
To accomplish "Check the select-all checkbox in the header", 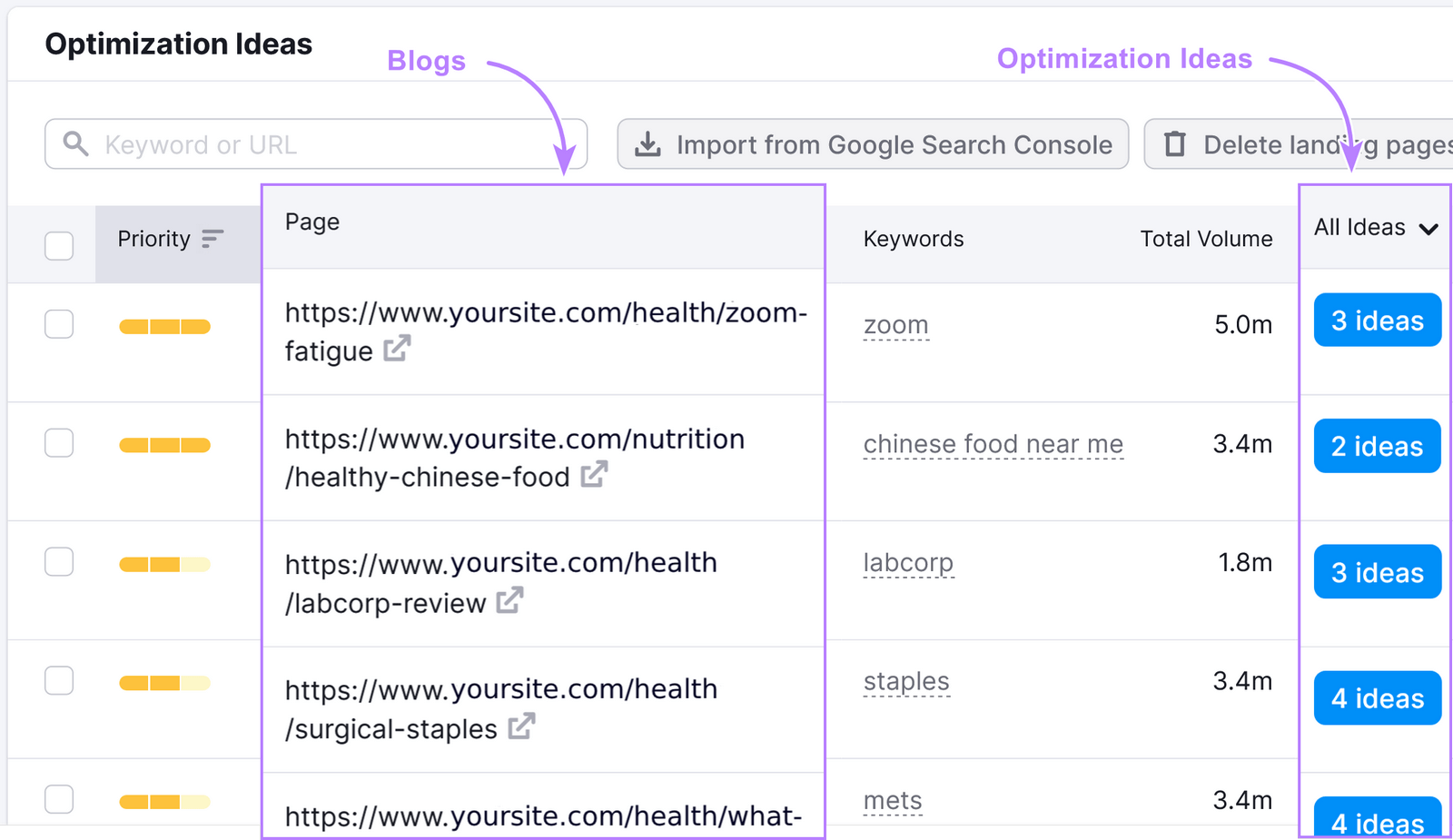I will [59, 245].
